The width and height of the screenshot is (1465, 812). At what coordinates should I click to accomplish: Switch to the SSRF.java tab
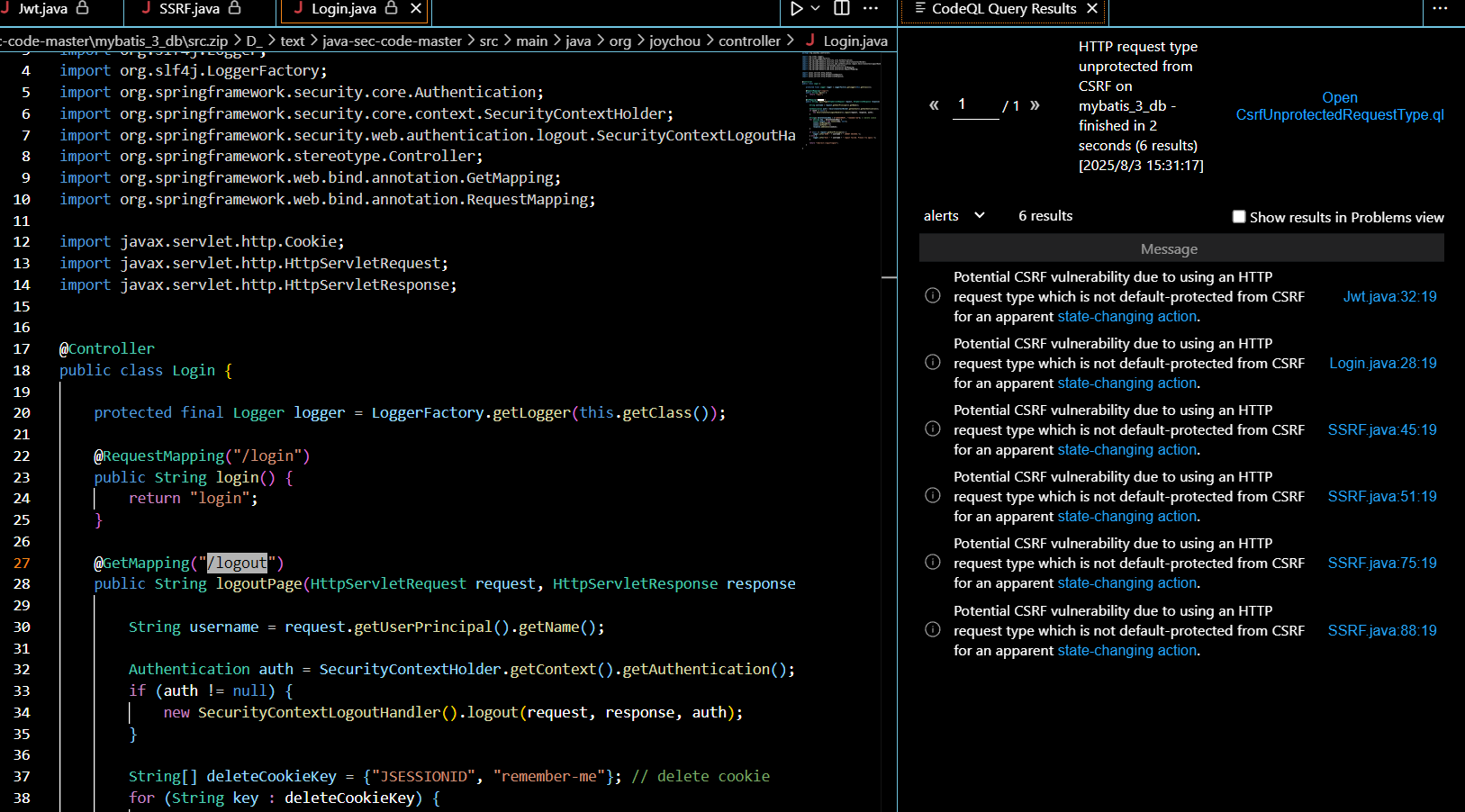(x=189, y=9)
